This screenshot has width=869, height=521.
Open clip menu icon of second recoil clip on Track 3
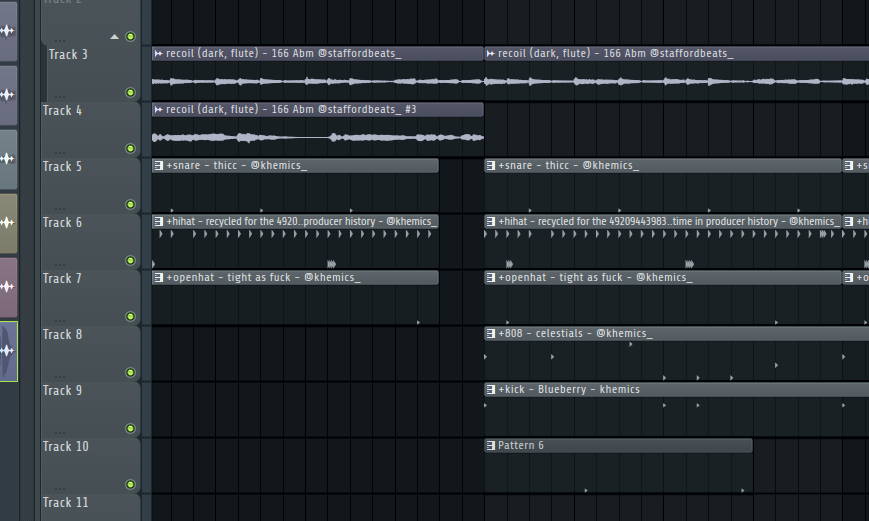[490, 53]
